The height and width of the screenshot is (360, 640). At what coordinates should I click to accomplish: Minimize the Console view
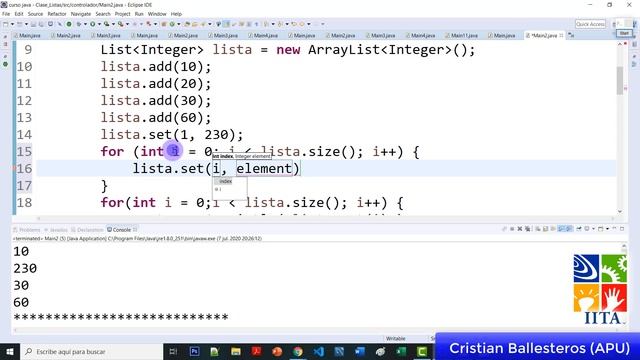614,229
